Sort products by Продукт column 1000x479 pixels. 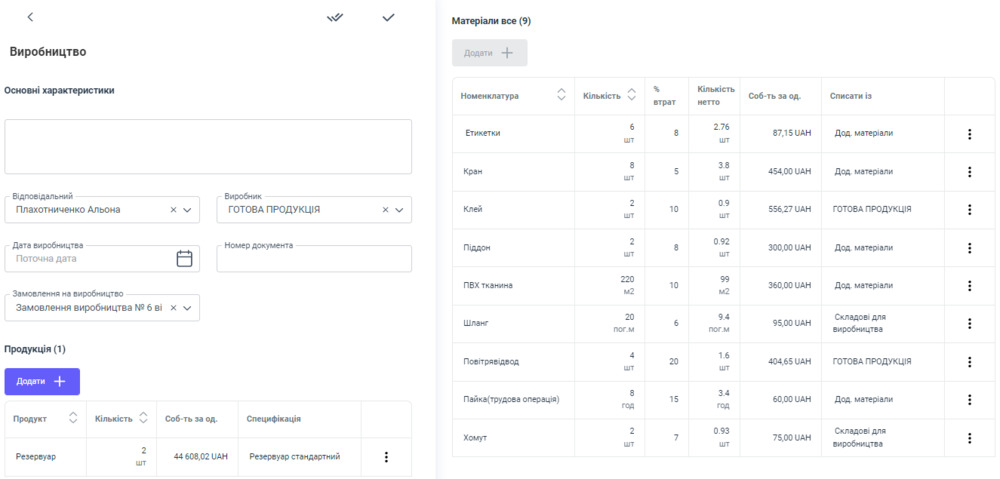73,419
